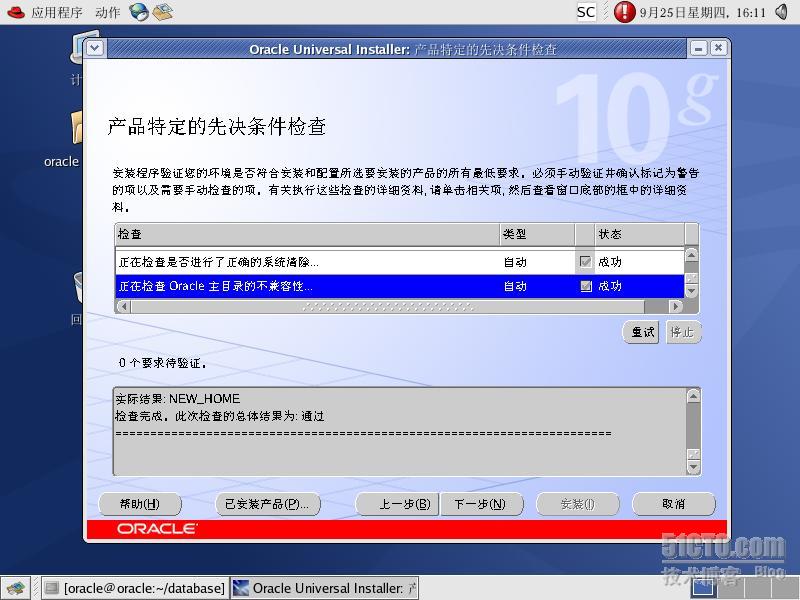Click the 重试 retry button
This screenshot has width=800, height=600.
pyautogui.click(x=641, y=333)
